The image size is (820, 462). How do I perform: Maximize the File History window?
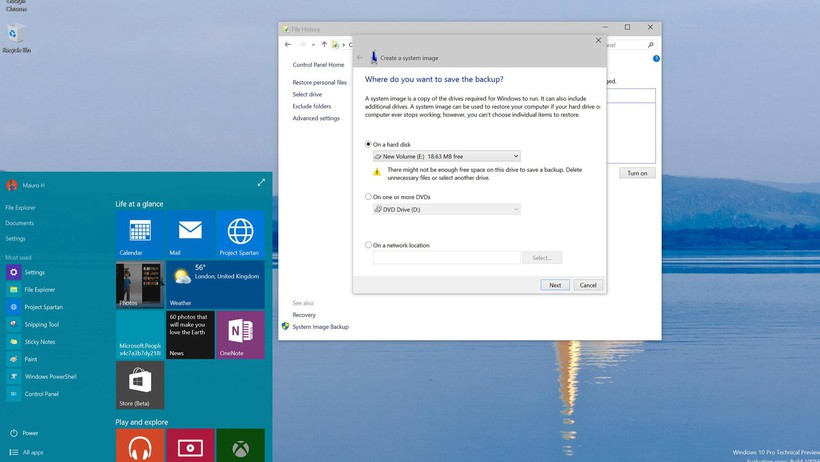(628, 27)
